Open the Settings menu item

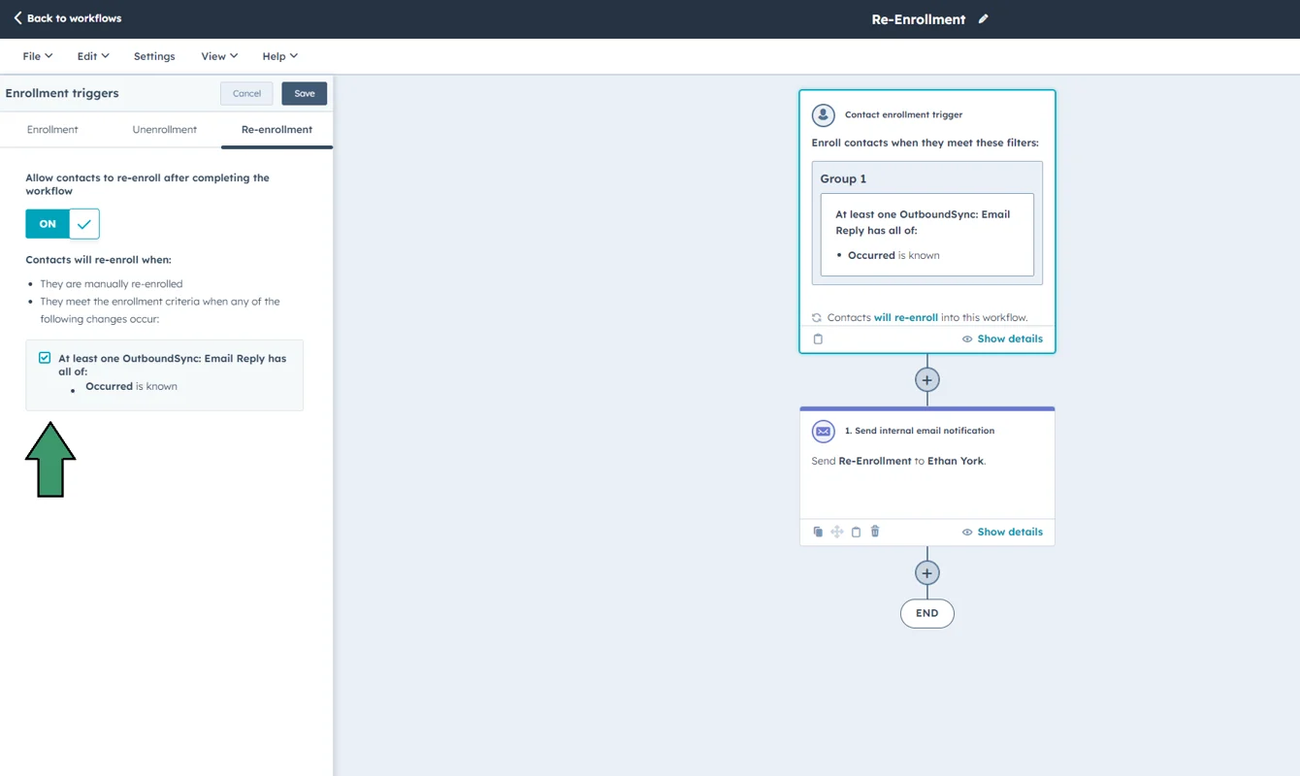(x=154, y=56)
